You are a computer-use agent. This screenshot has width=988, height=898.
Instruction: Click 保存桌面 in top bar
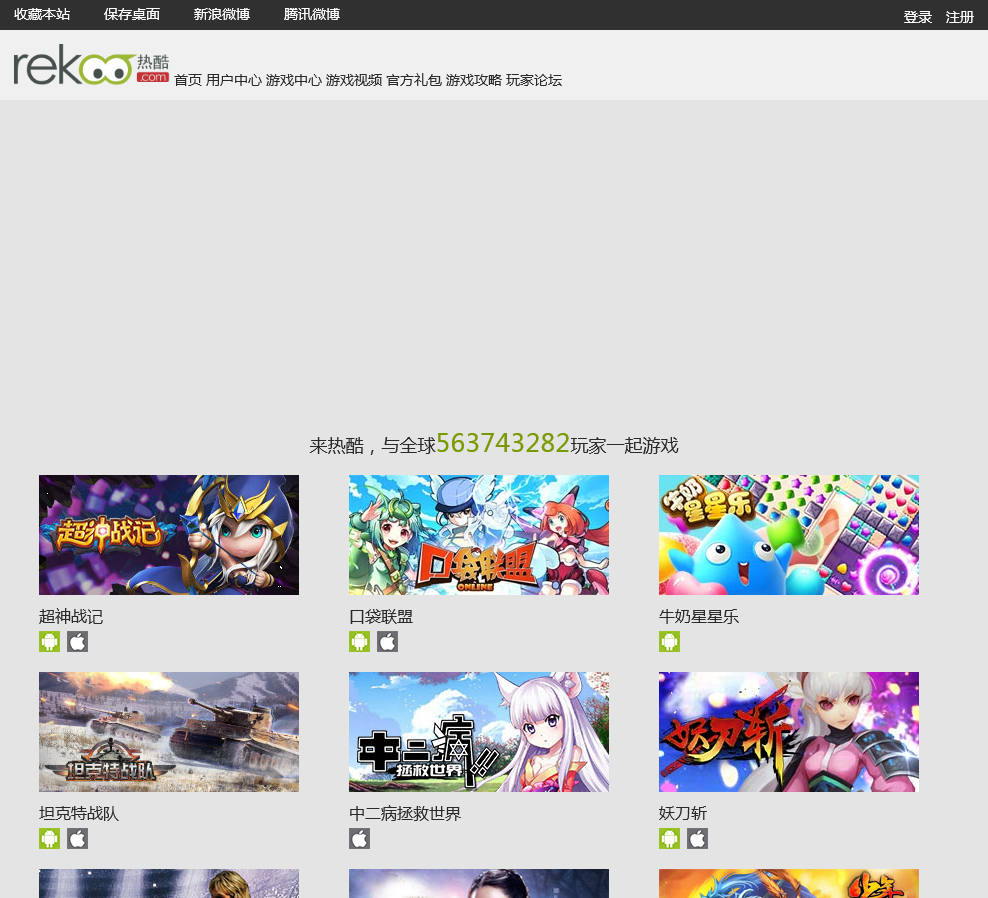point(132,14)
